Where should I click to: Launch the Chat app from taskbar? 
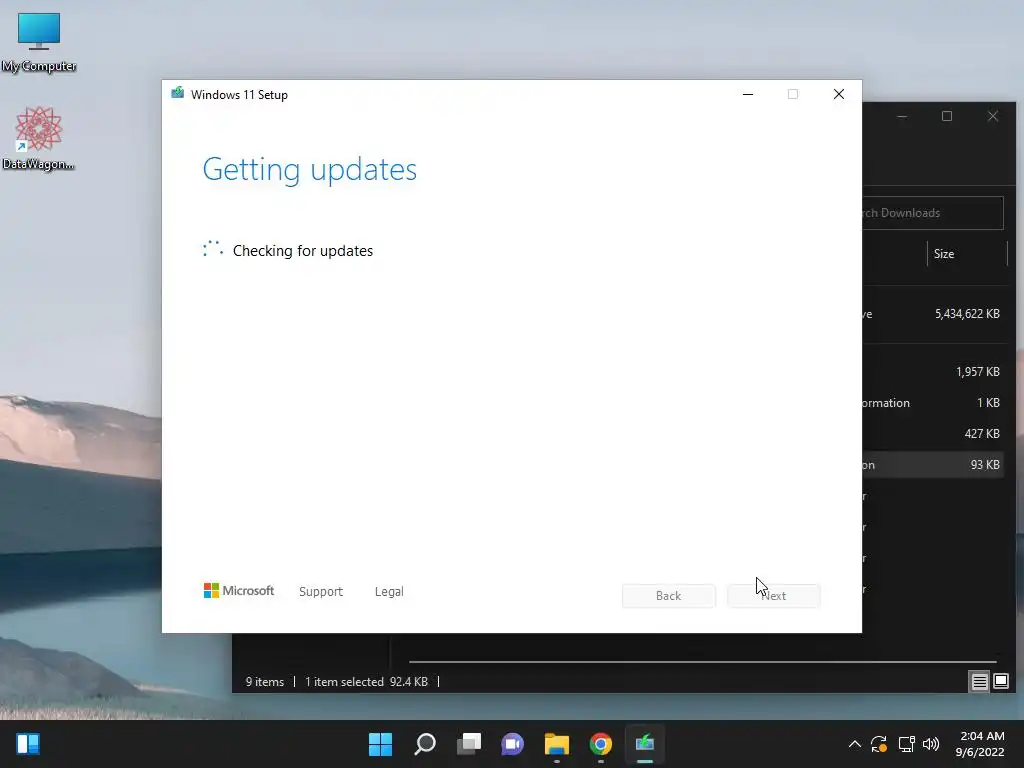(512, 743)
